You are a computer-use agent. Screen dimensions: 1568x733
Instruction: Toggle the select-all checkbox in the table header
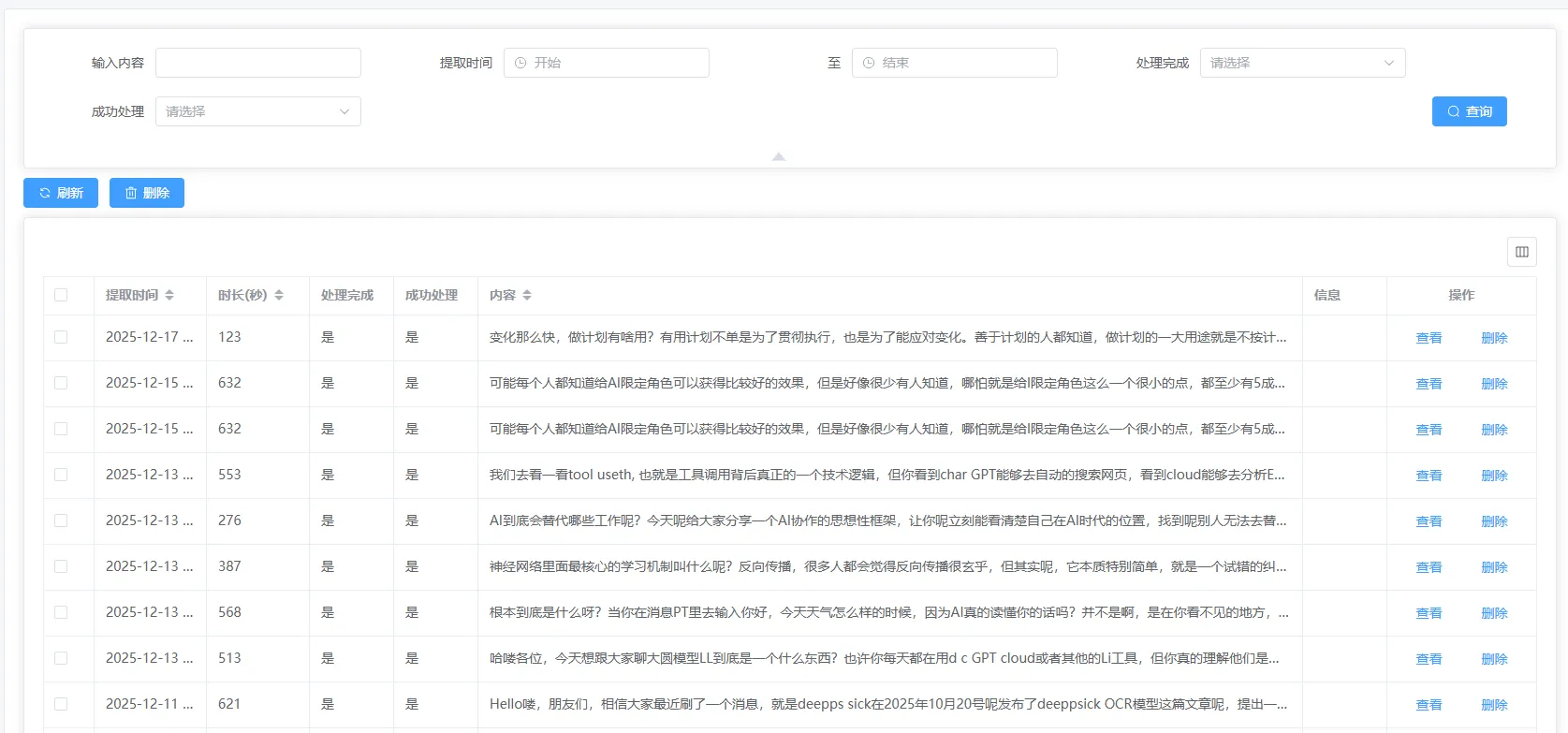[61, 295]
